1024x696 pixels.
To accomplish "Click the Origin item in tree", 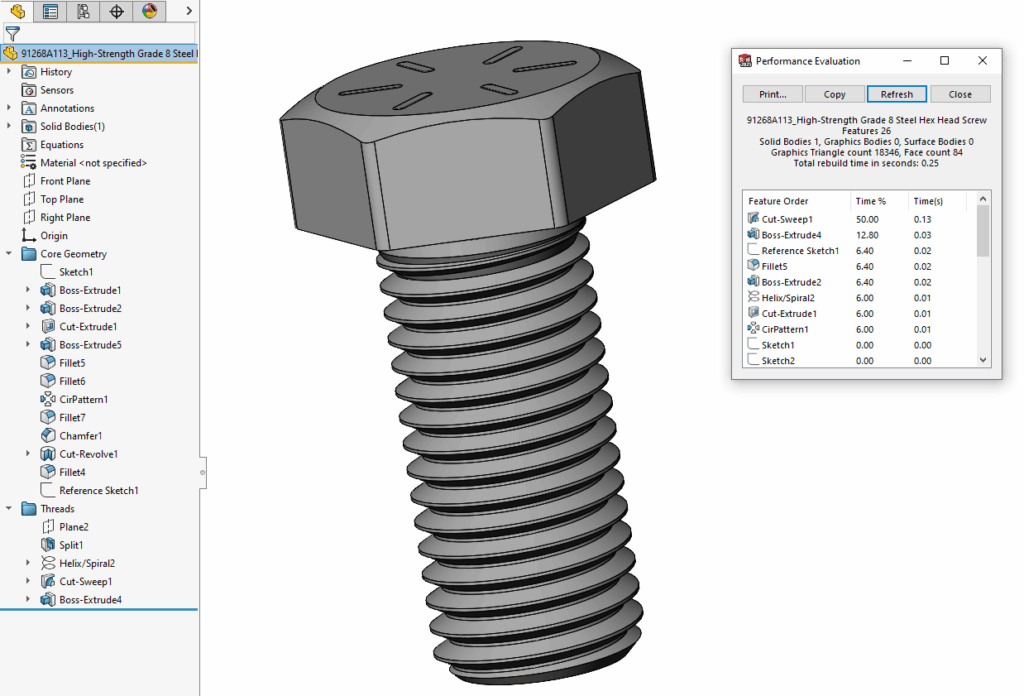I will 54,236.
